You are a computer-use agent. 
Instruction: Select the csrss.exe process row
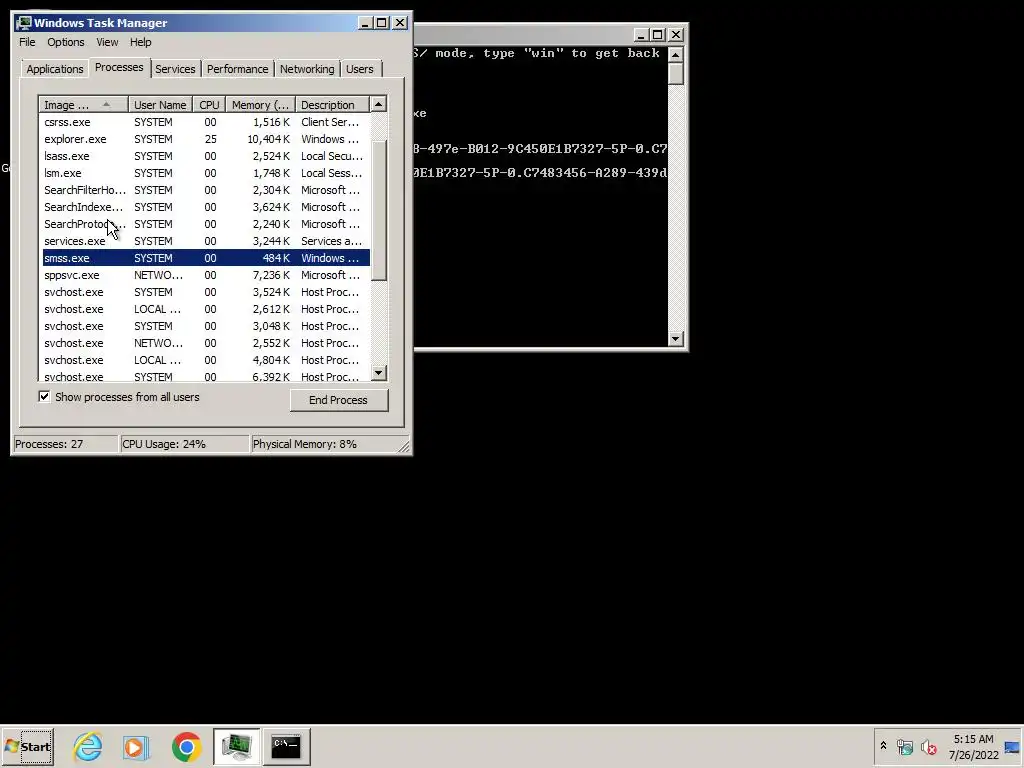(206, 122)
